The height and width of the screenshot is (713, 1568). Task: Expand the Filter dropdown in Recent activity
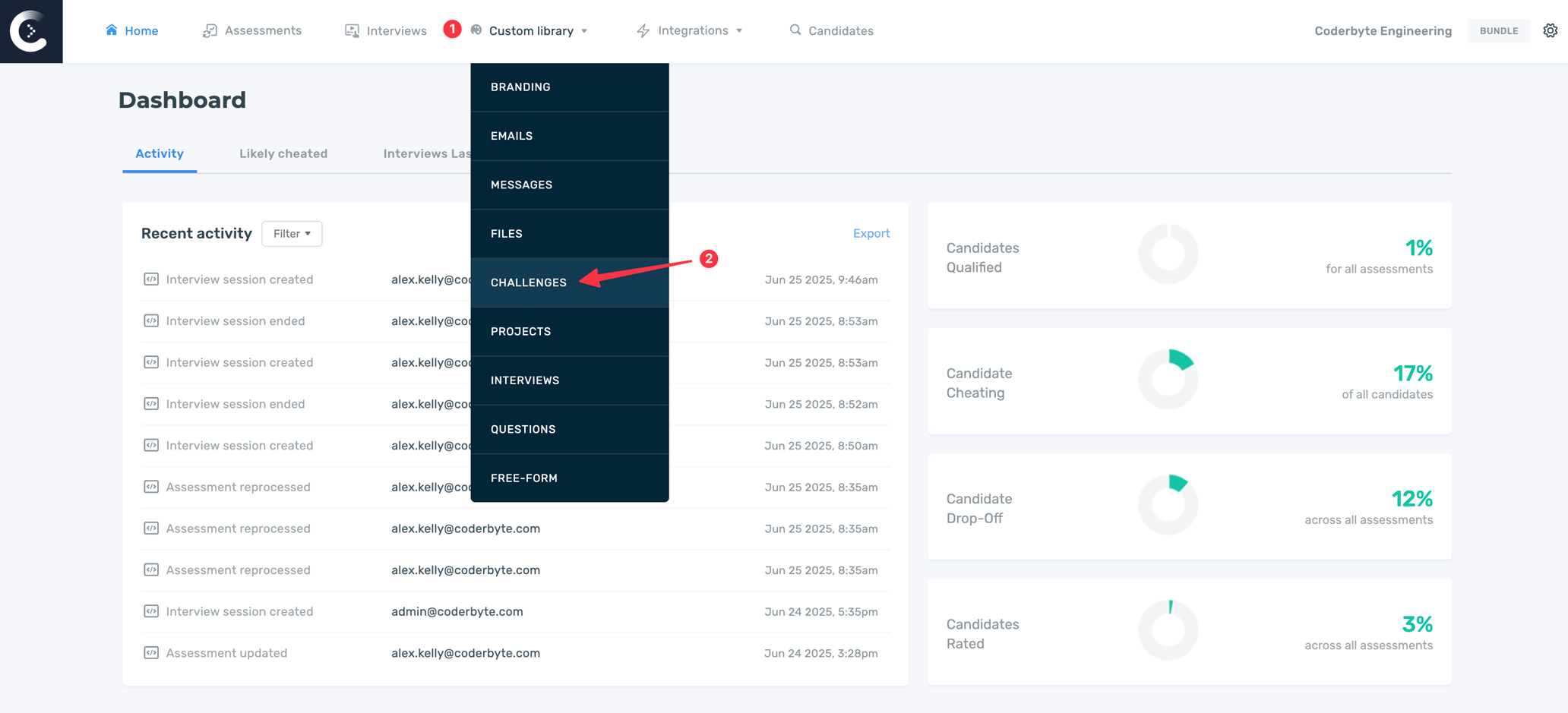tap(292, 233)
